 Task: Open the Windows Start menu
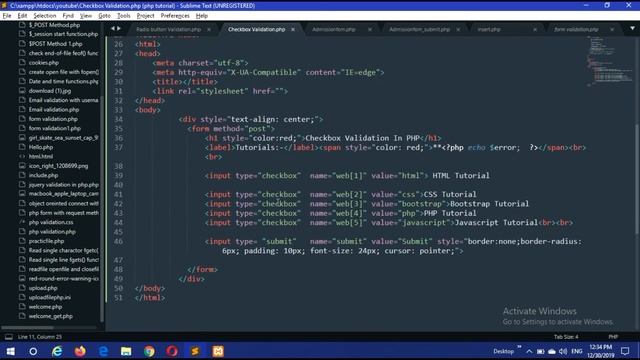pyautogui.click(x=11, y=351)
